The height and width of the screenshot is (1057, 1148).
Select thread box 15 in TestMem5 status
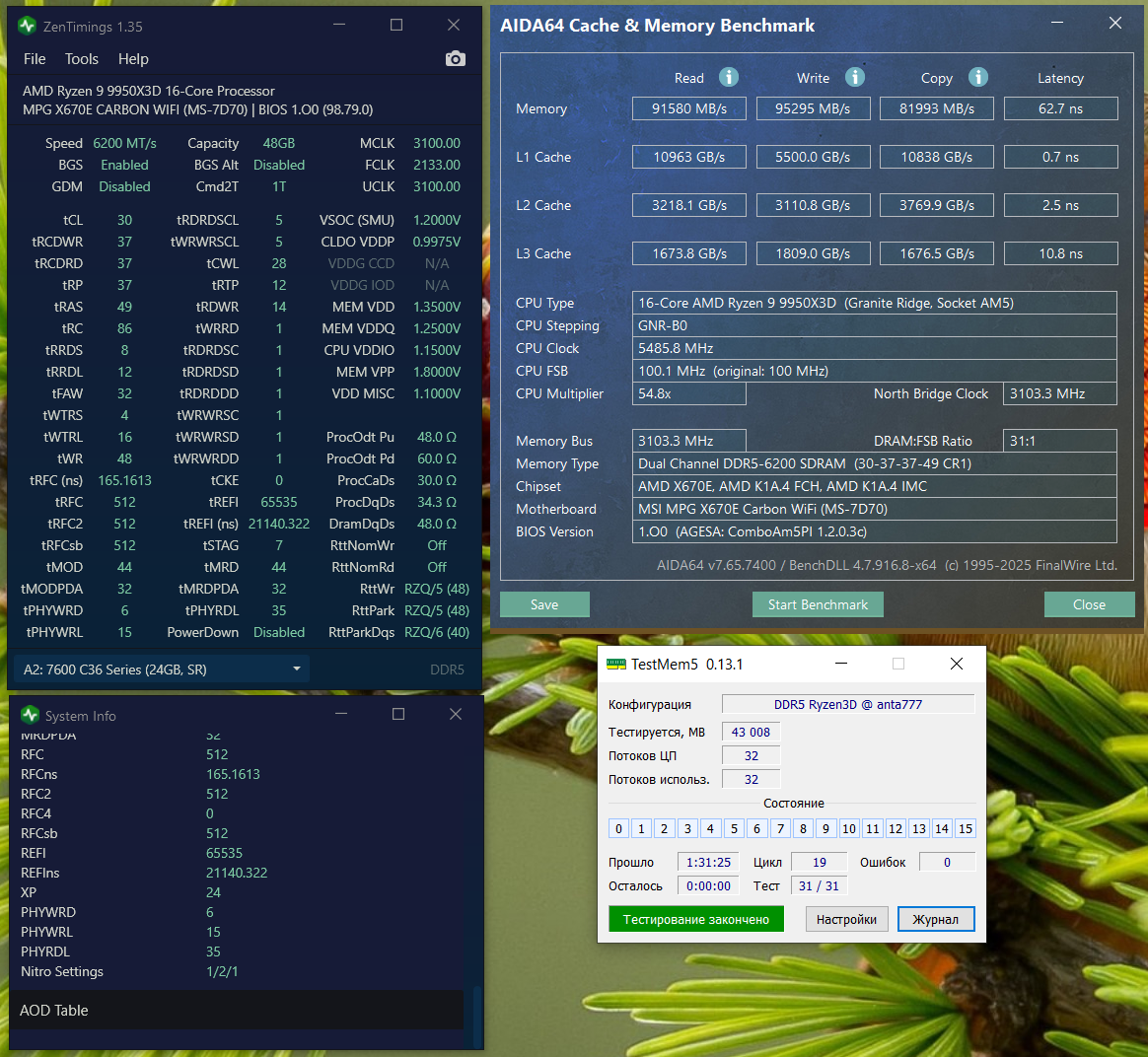966,828
